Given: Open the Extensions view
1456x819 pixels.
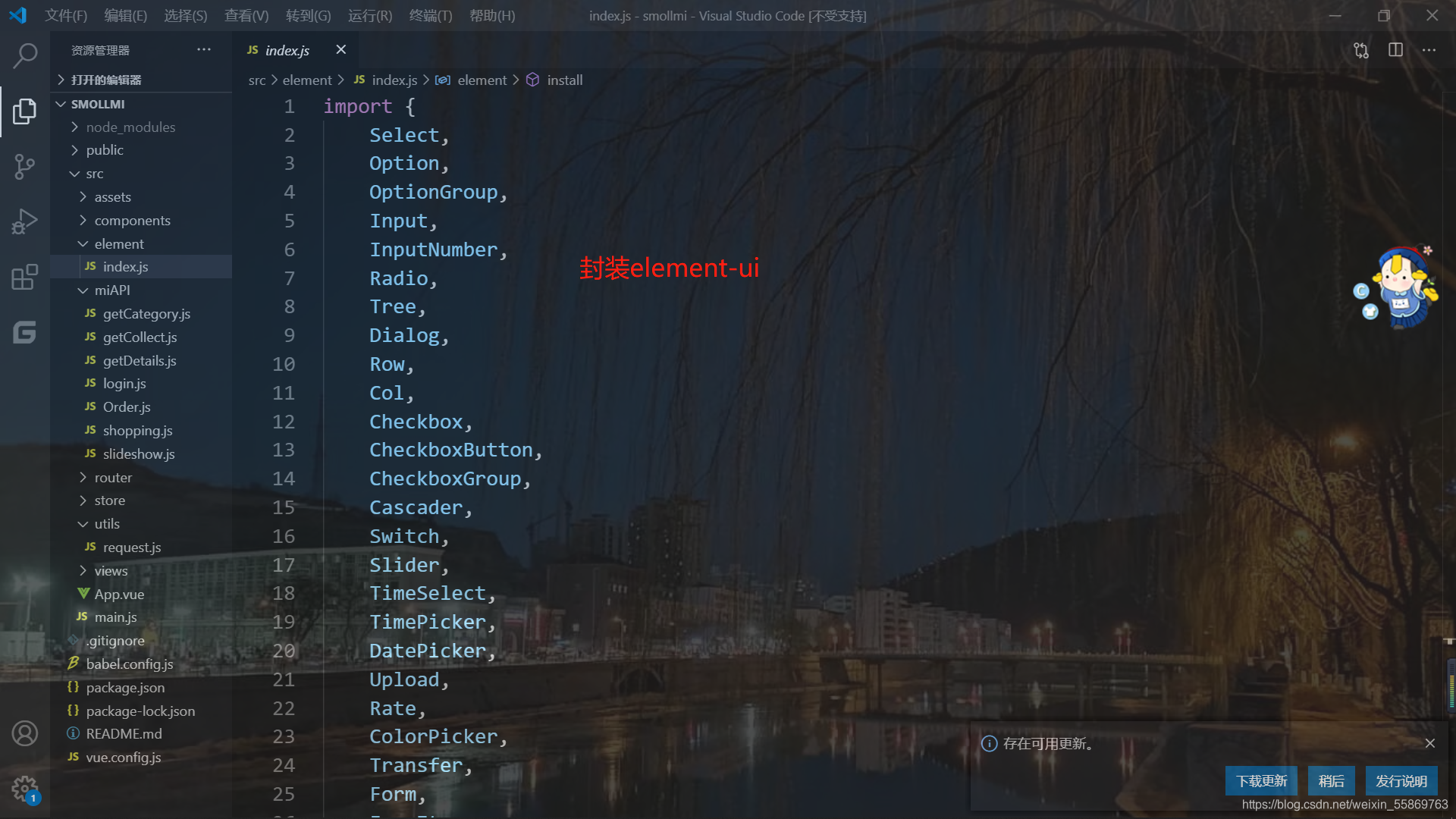Looking at the screenshot, I should coord(25,277).
